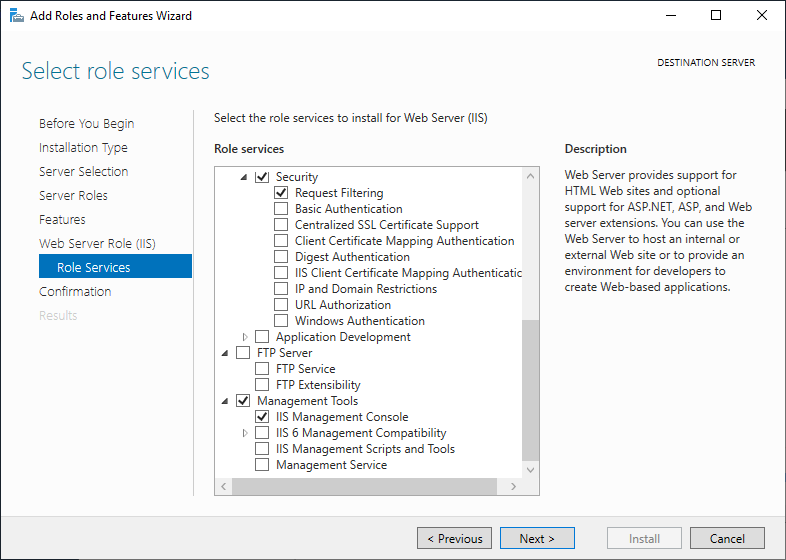Enable the URL Authorization checkbox
This screenshot has width=786, height=560.
pyautogui.click(x=281, y=305)
